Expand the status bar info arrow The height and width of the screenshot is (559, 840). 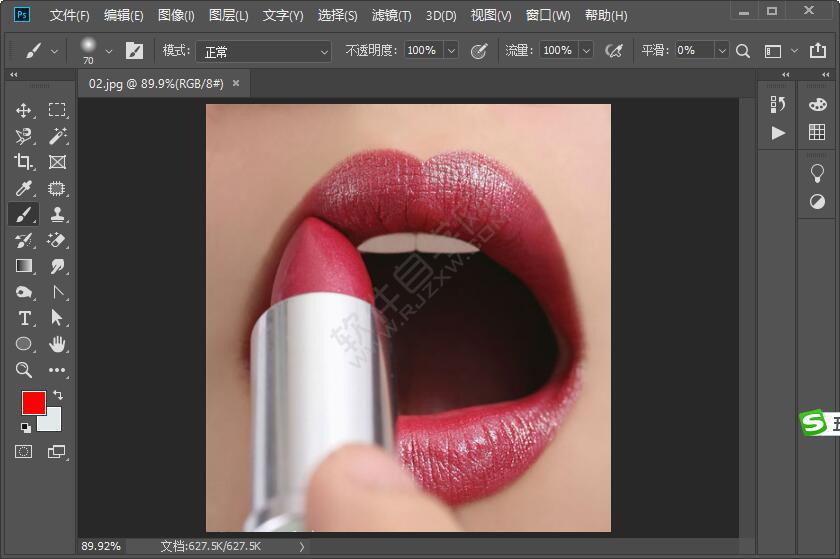click(x=302, y=547)
